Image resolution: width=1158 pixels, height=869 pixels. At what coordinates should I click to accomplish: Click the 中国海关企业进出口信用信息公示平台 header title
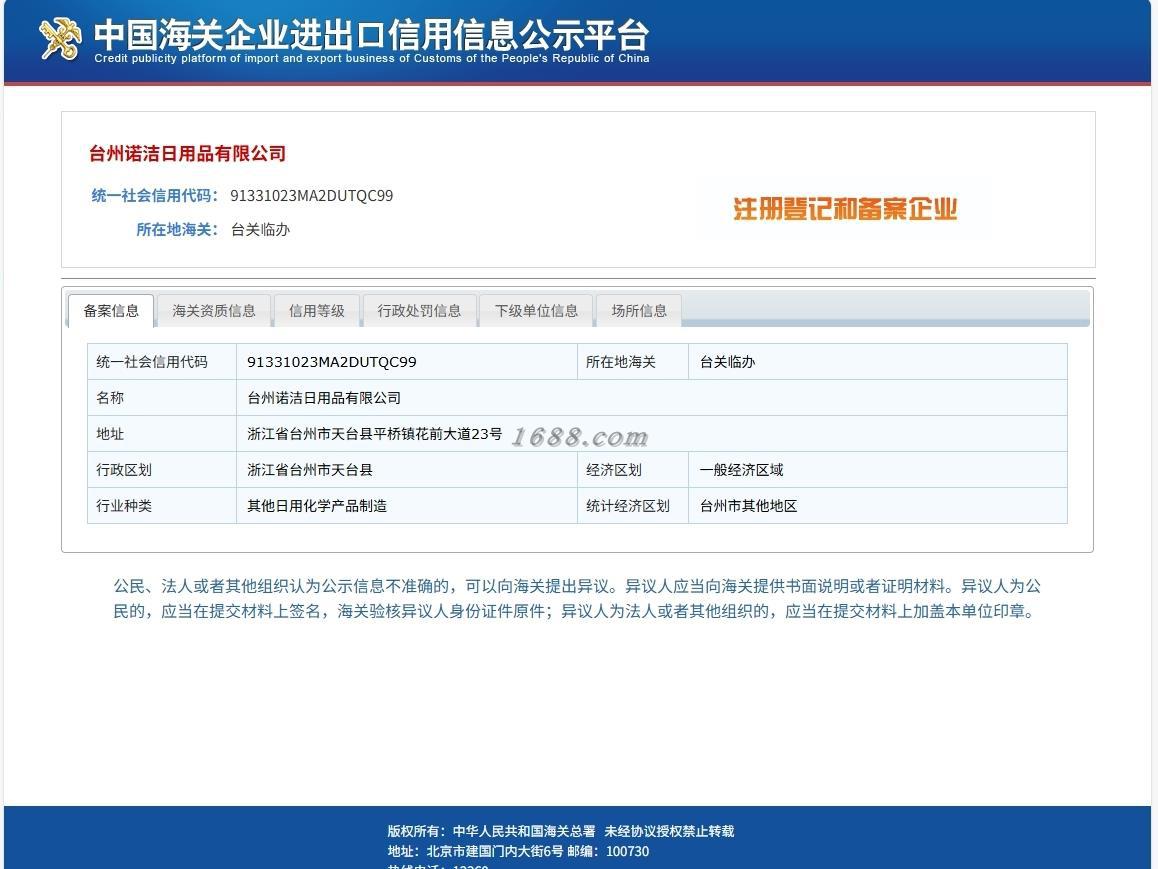[x=371, y=34]
